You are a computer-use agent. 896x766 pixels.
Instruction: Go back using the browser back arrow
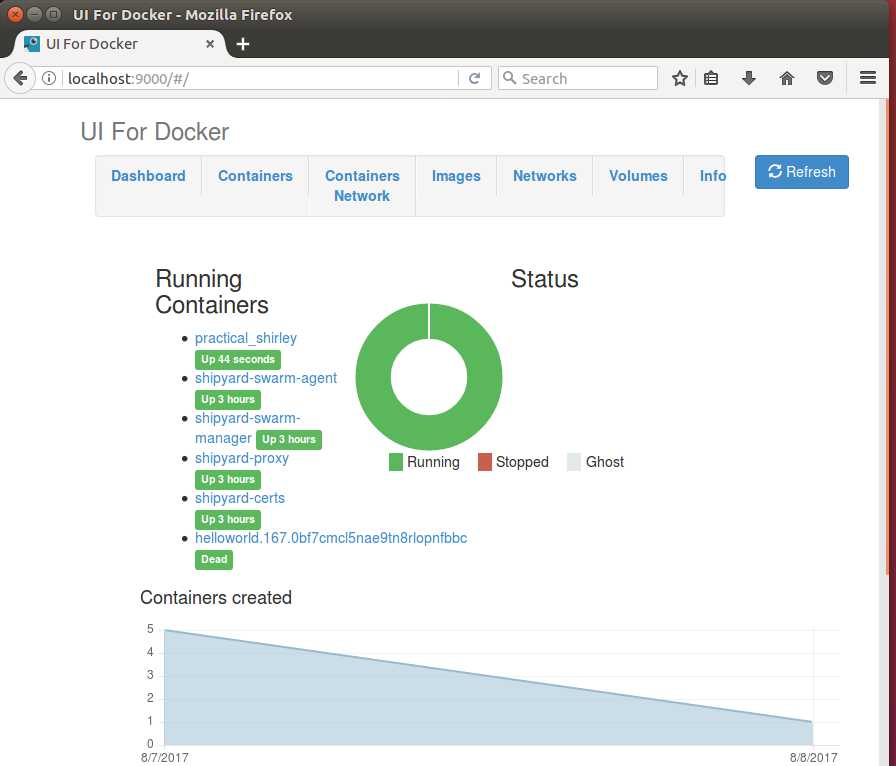20,78
